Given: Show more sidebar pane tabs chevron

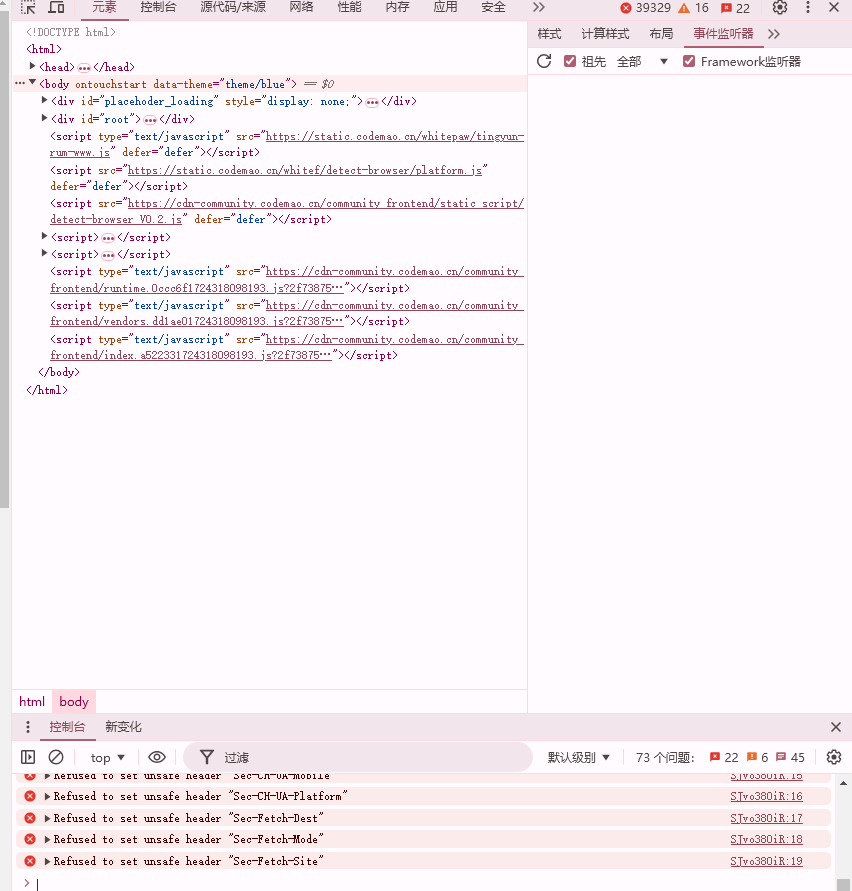Looking at the screenshot, I should tap(774, 34).
